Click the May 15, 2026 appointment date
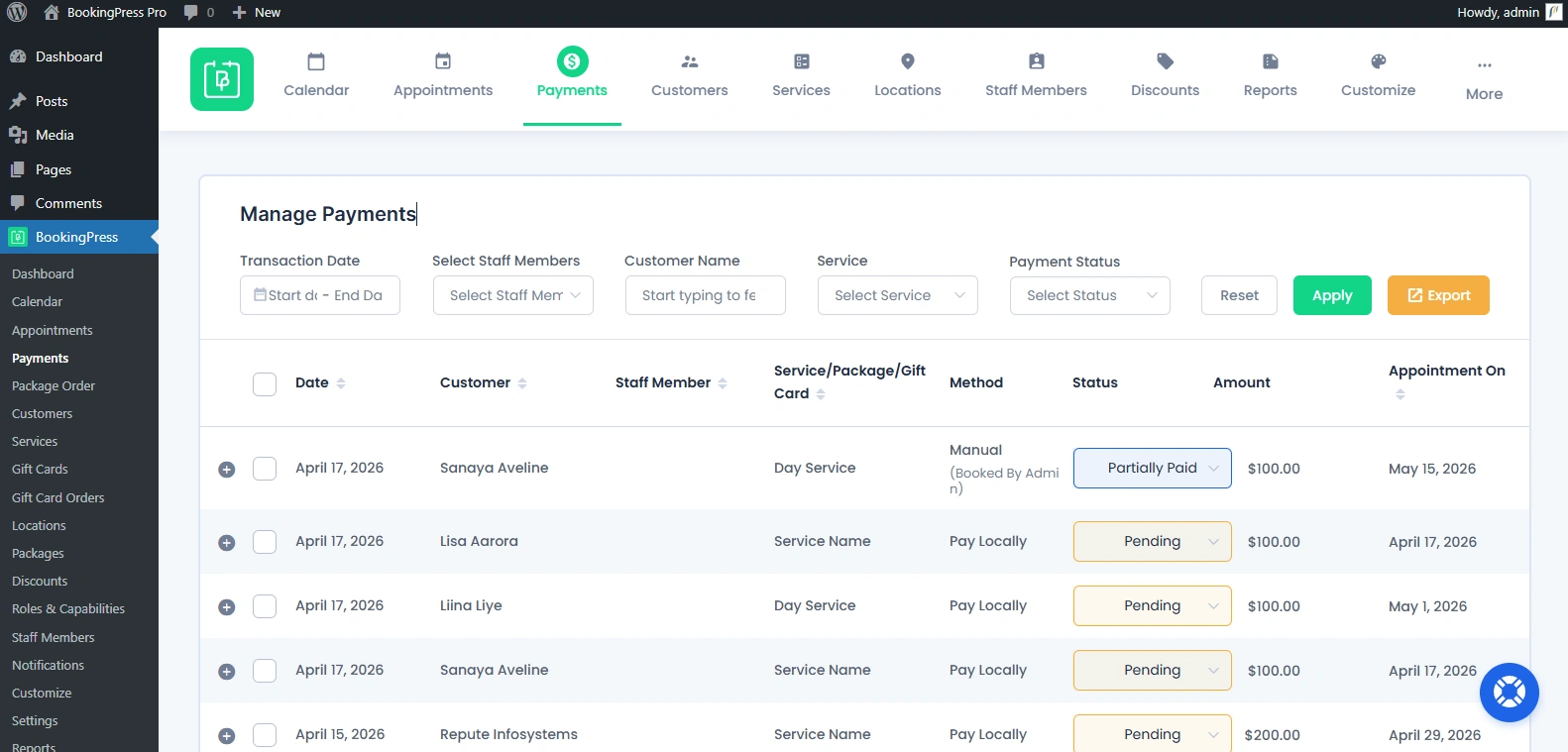This screenshot has width=1568, height=752. pos(1432,469)
